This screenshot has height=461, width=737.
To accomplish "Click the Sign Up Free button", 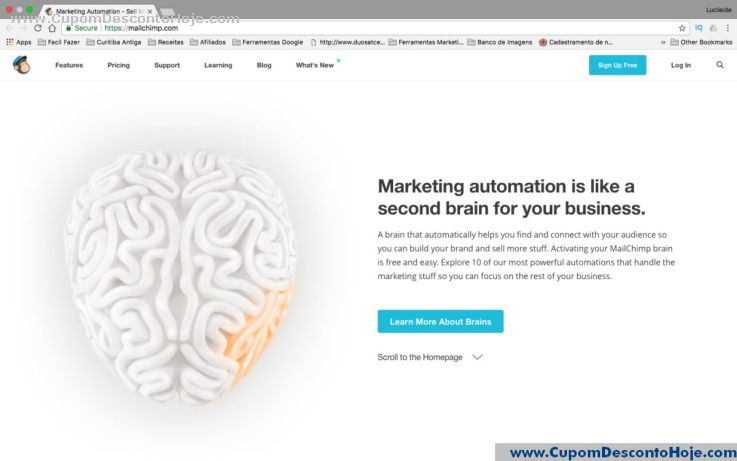I will click(617, 65).
